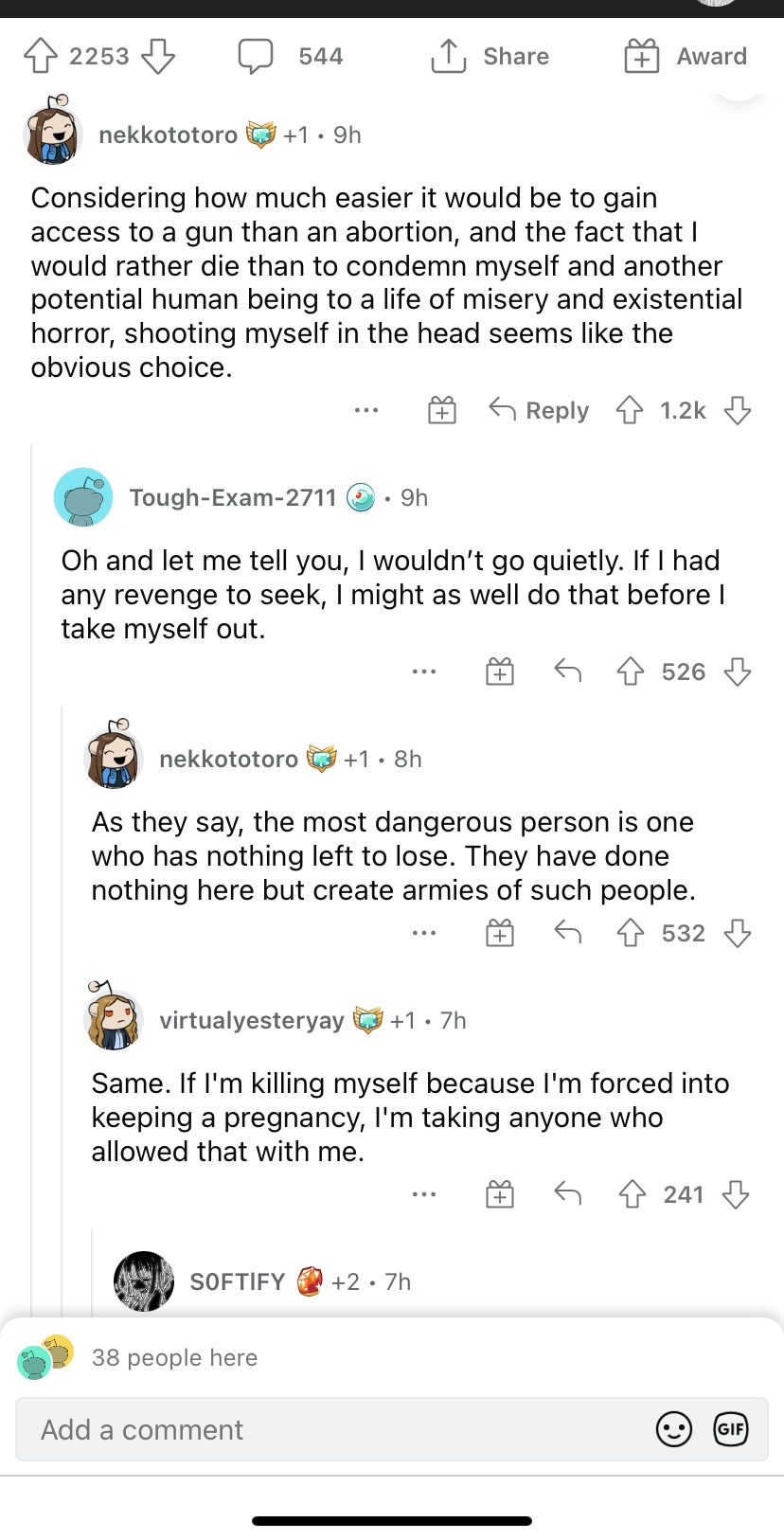Upvote nekkototoro's comment with 1.2k votes
The height and width of the screenshot is (1540, 784).
click(x=630, y=410)
